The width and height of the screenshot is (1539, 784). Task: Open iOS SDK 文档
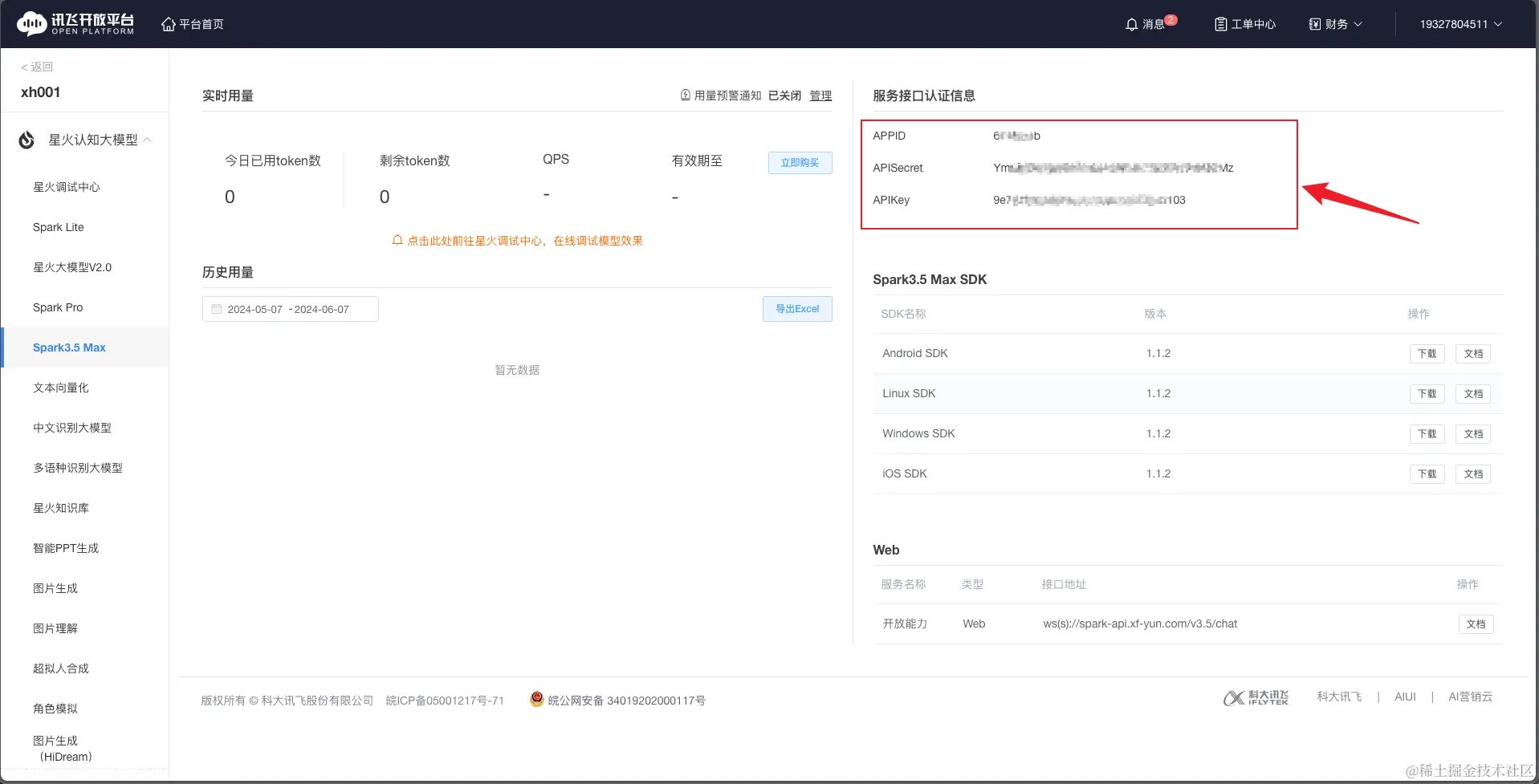pyautogui.click(x=1473, y=474)
